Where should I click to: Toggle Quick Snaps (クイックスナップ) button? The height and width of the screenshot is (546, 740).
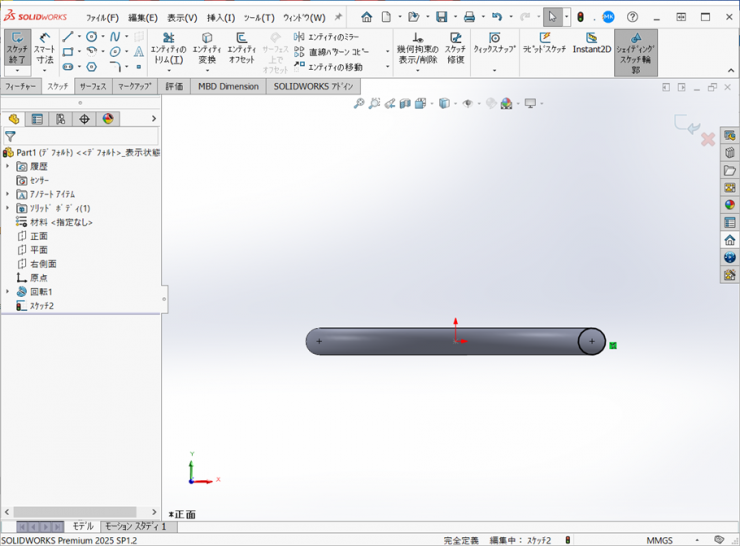point(494,44)
